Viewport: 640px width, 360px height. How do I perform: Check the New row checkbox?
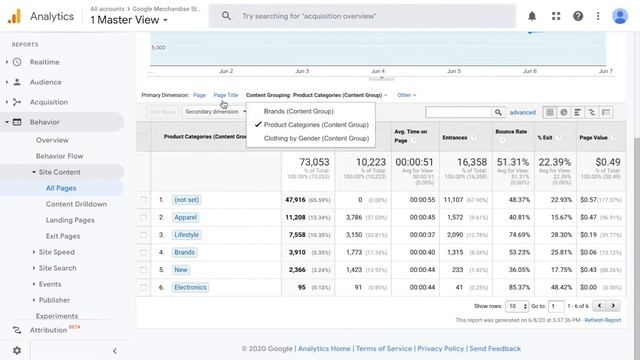click(x=144, y=270)
